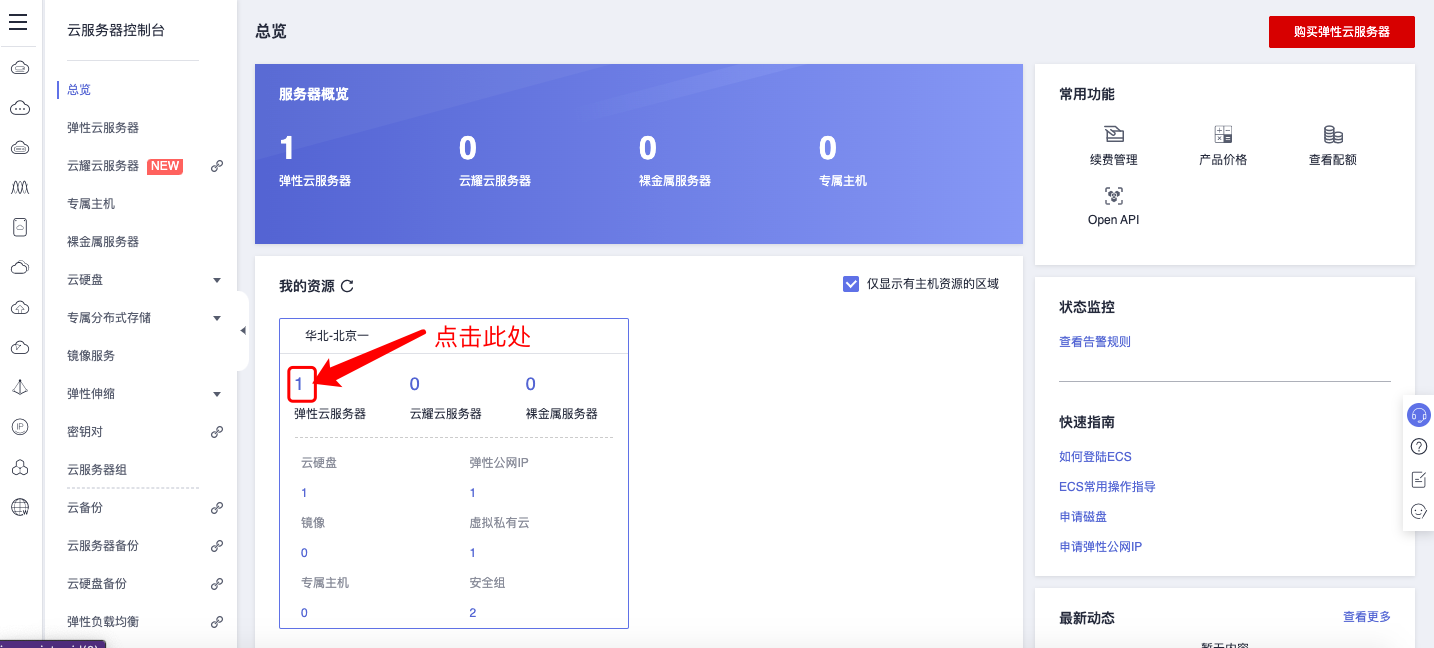Screen dimensions: 1434x648
Task: Open the 查看告警规则 link
Action: coord(1095,342)
